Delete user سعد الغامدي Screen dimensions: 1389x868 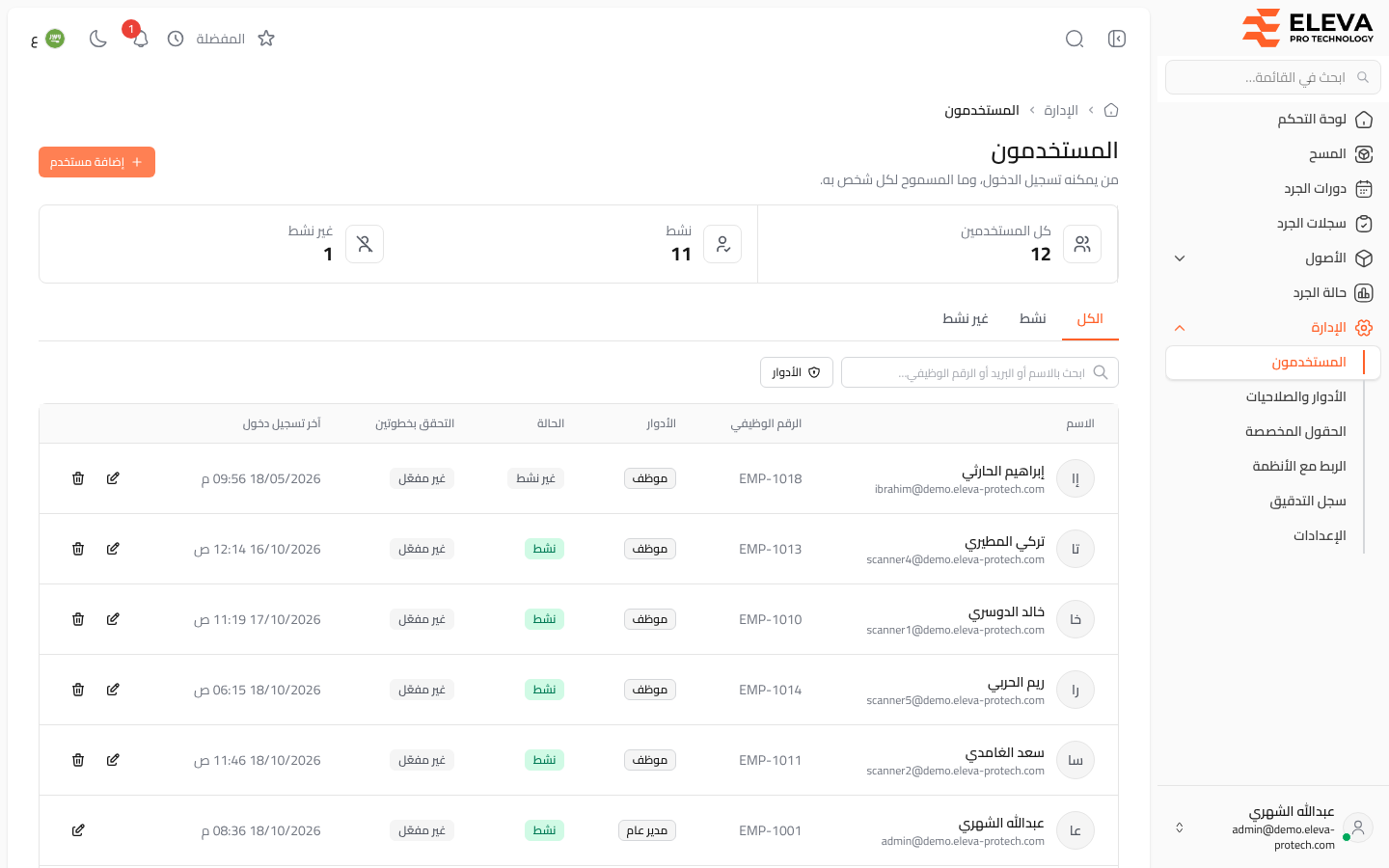tap(78, 760)
